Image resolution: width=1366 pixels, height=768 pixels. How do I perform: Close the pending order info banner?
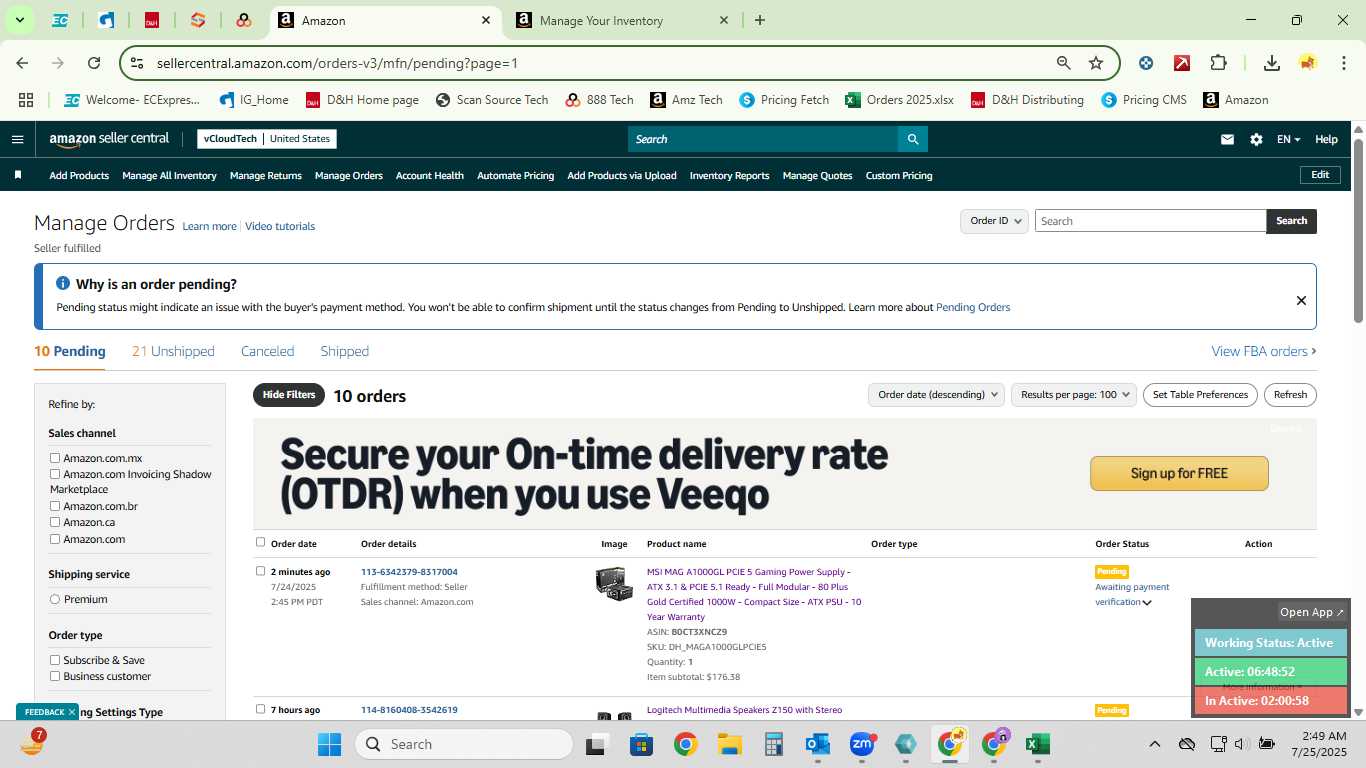pyautogui.click(x=1301, y=300)
